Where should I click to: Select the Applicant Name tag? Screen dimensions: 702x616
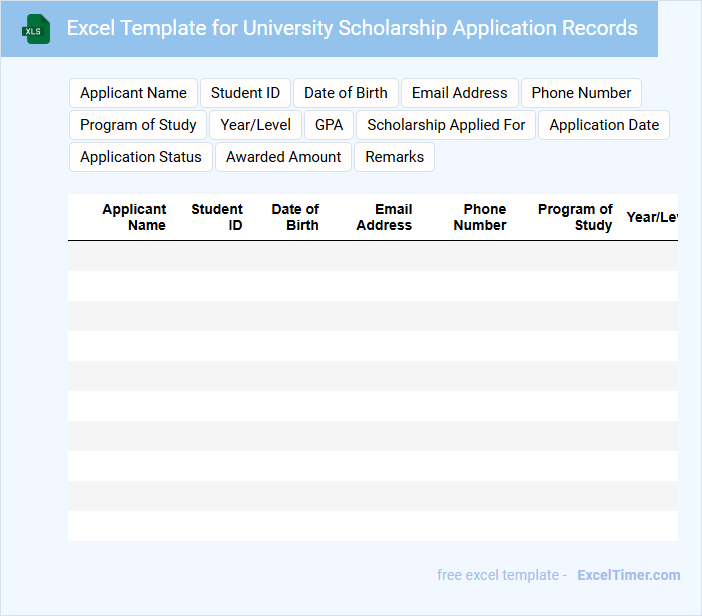133,93
